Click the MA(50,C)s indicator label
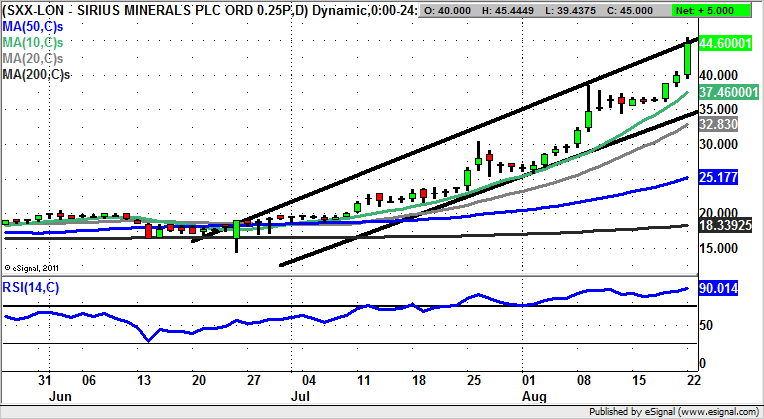This screenshot has width=764, height=419. coord(35,26)
